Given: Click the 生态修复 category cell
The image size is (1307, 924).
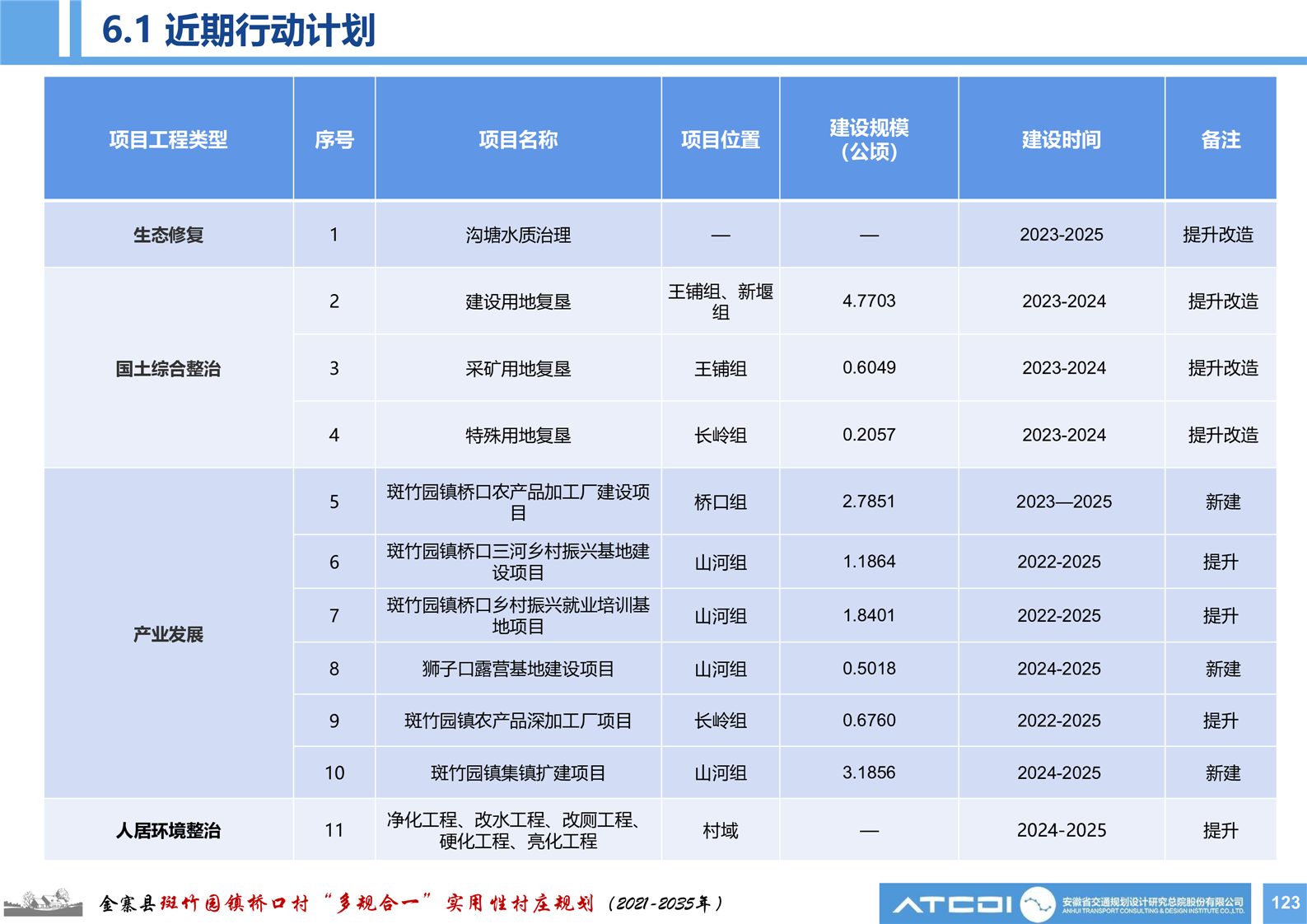Looking at the screenshot, I should 168,235.
